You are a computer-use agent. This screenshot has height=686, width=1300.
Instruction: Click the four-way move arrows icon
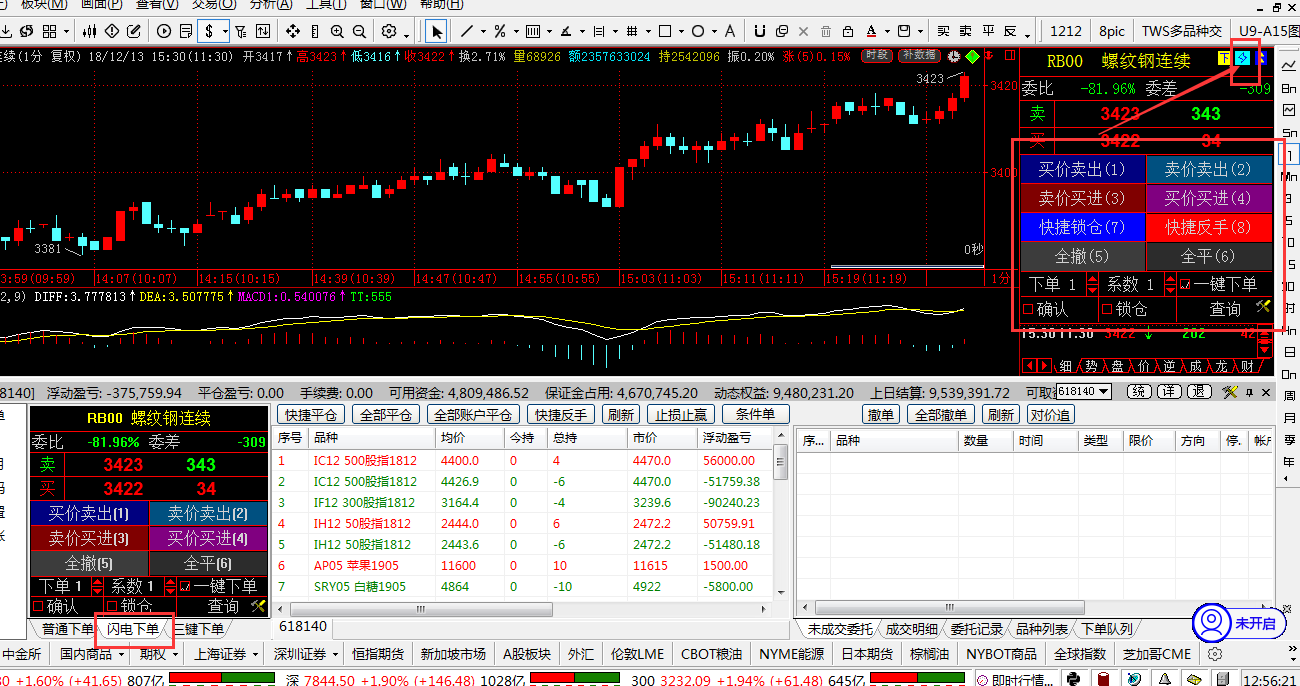point(293,31)
